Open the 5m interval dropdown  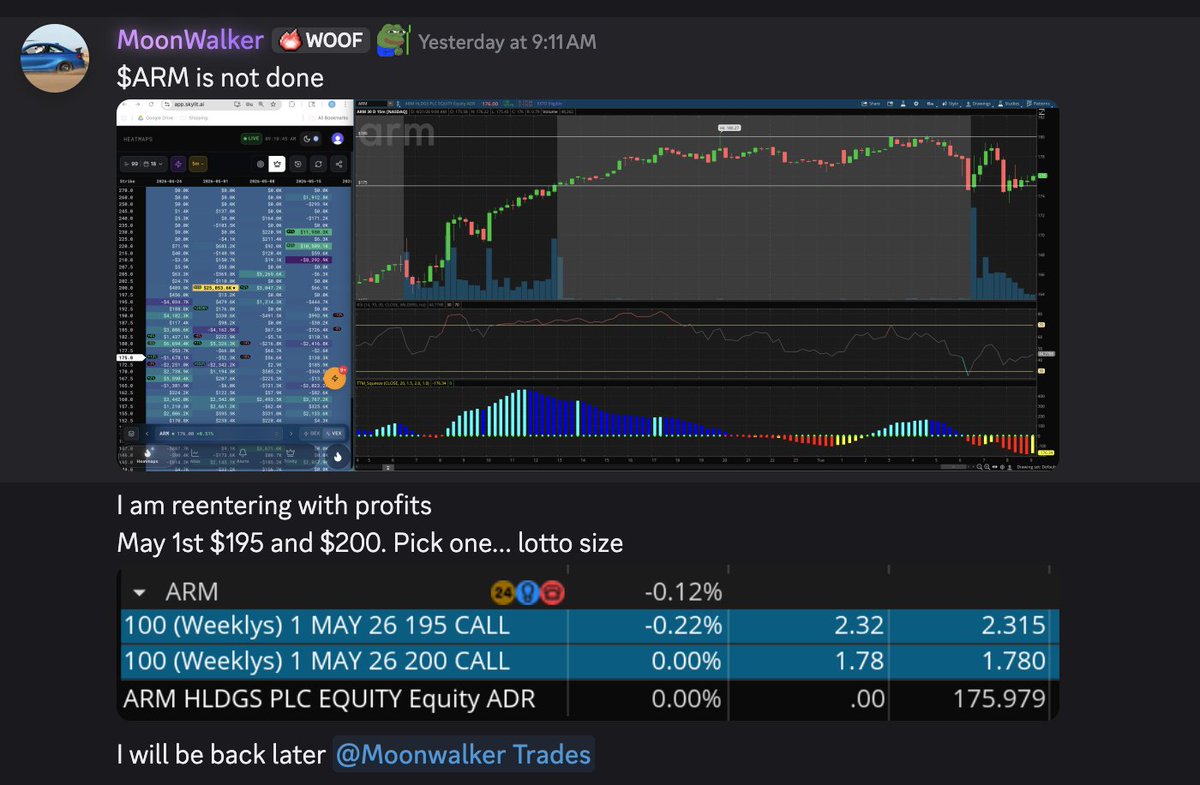(x=198, y=164)
